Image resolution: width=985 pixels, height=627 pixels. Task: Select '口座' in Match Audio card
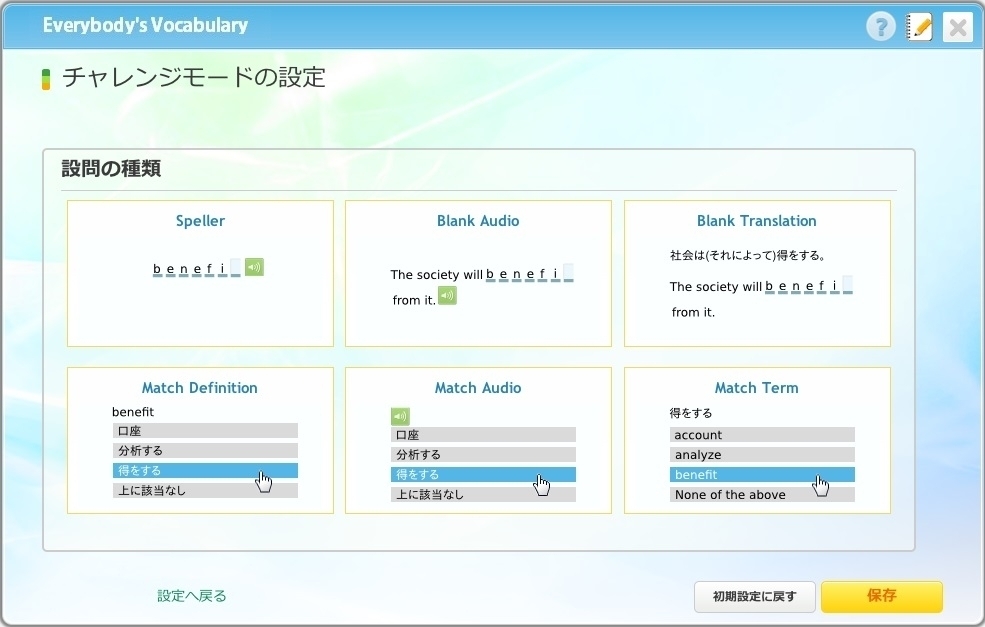483,435
